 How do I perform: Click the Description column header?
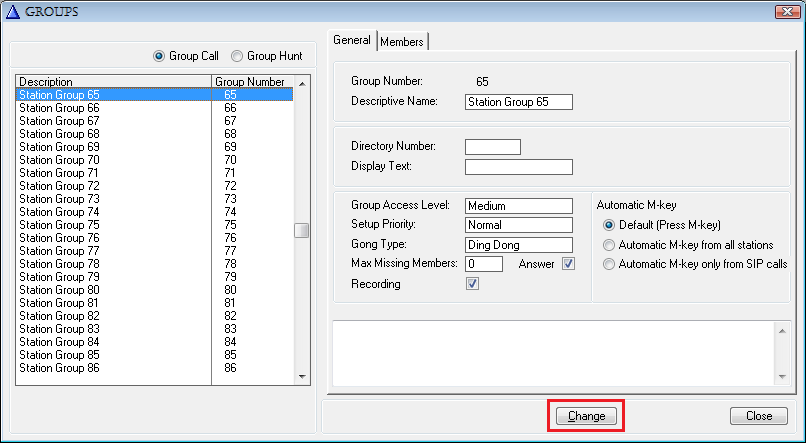tap(114, 82)
